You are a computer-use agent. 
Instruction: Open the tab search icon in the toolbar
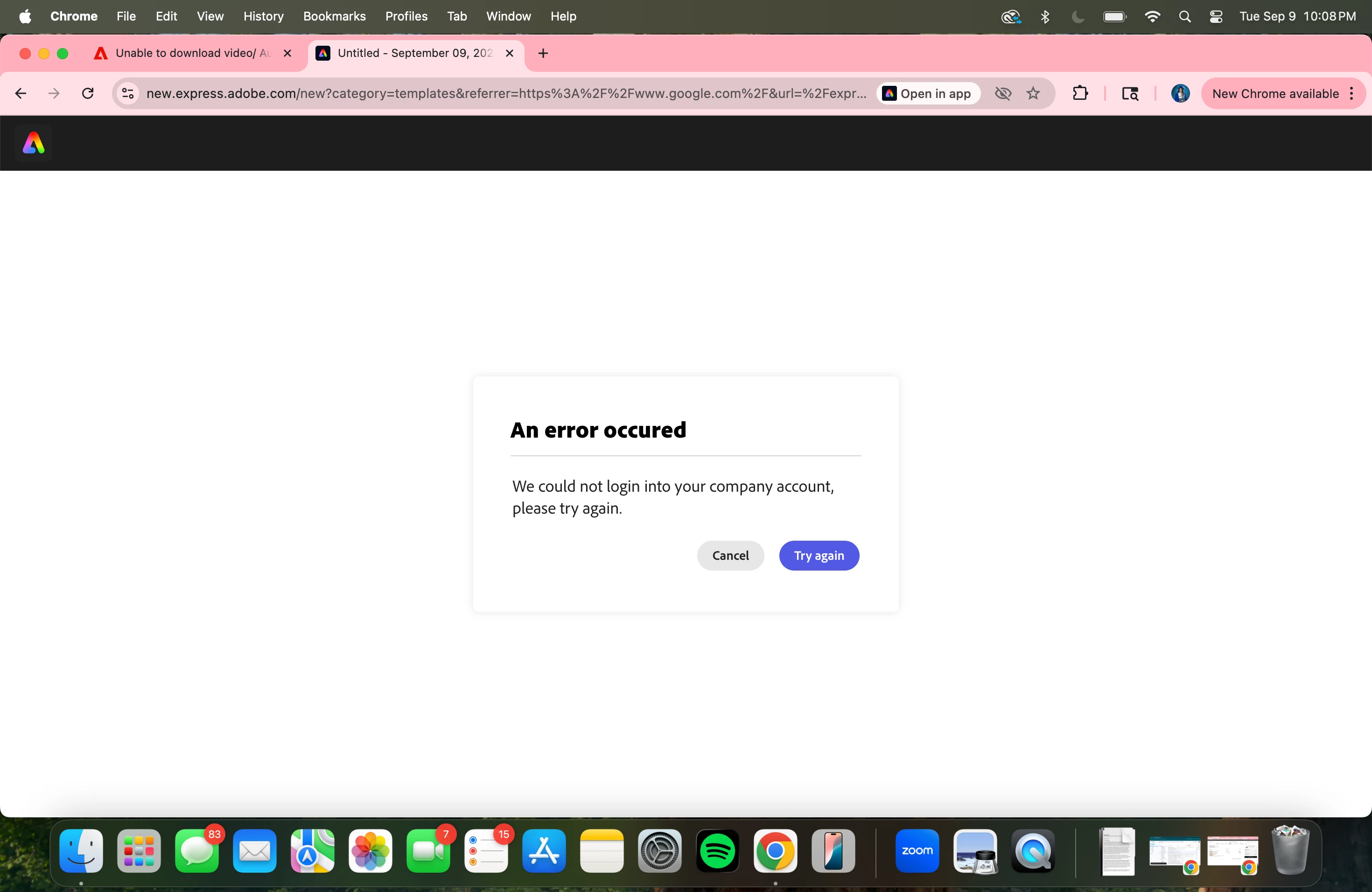[x=1130, y=93]
